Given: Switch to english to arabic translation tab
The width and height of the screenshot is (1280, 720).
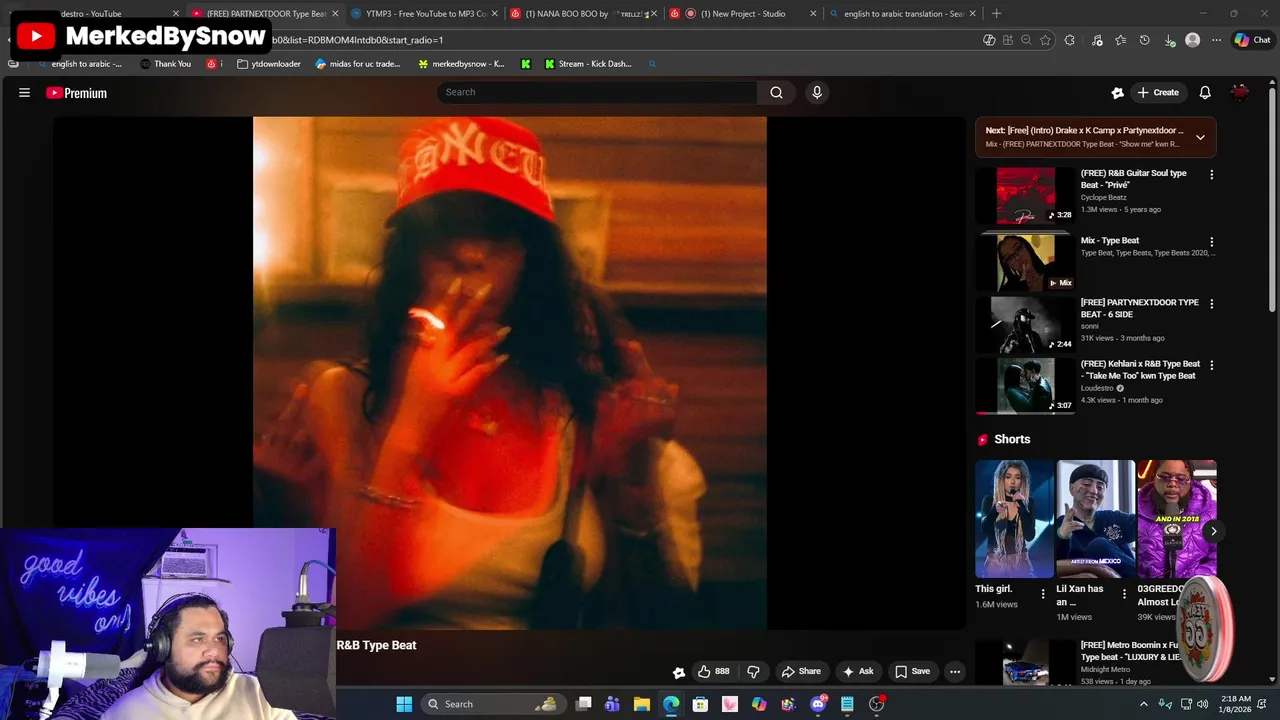Looking at the screenshot, I should (x=903, y=14).
